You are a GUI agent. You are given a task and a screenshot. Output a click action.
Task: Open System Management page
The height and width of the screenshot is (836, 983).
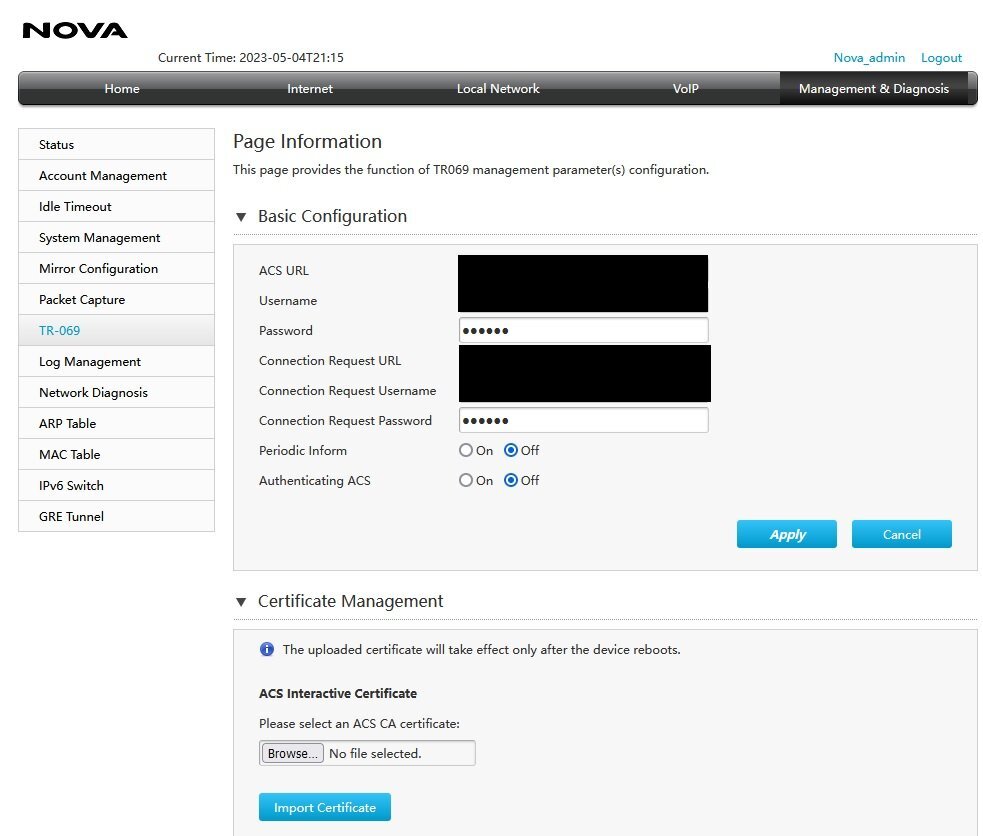117,238
